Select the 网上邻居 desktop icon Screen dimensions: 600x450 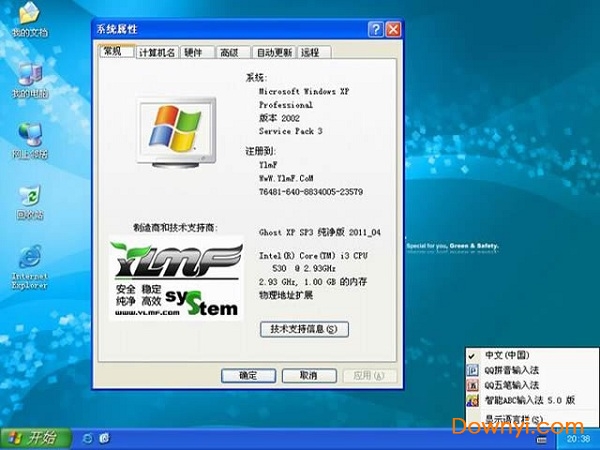point(30,141)
